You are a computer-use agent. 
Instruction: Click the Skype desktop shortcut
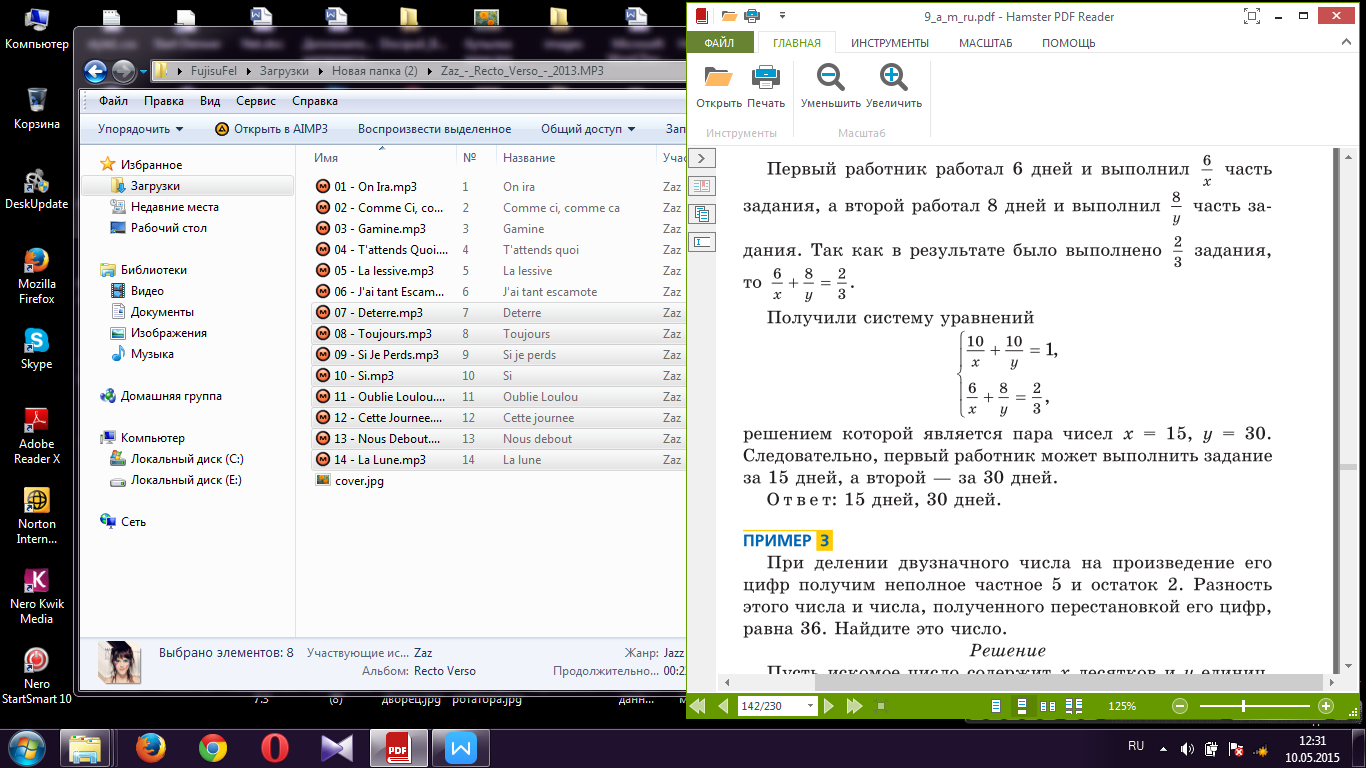[x=36, y=348]
